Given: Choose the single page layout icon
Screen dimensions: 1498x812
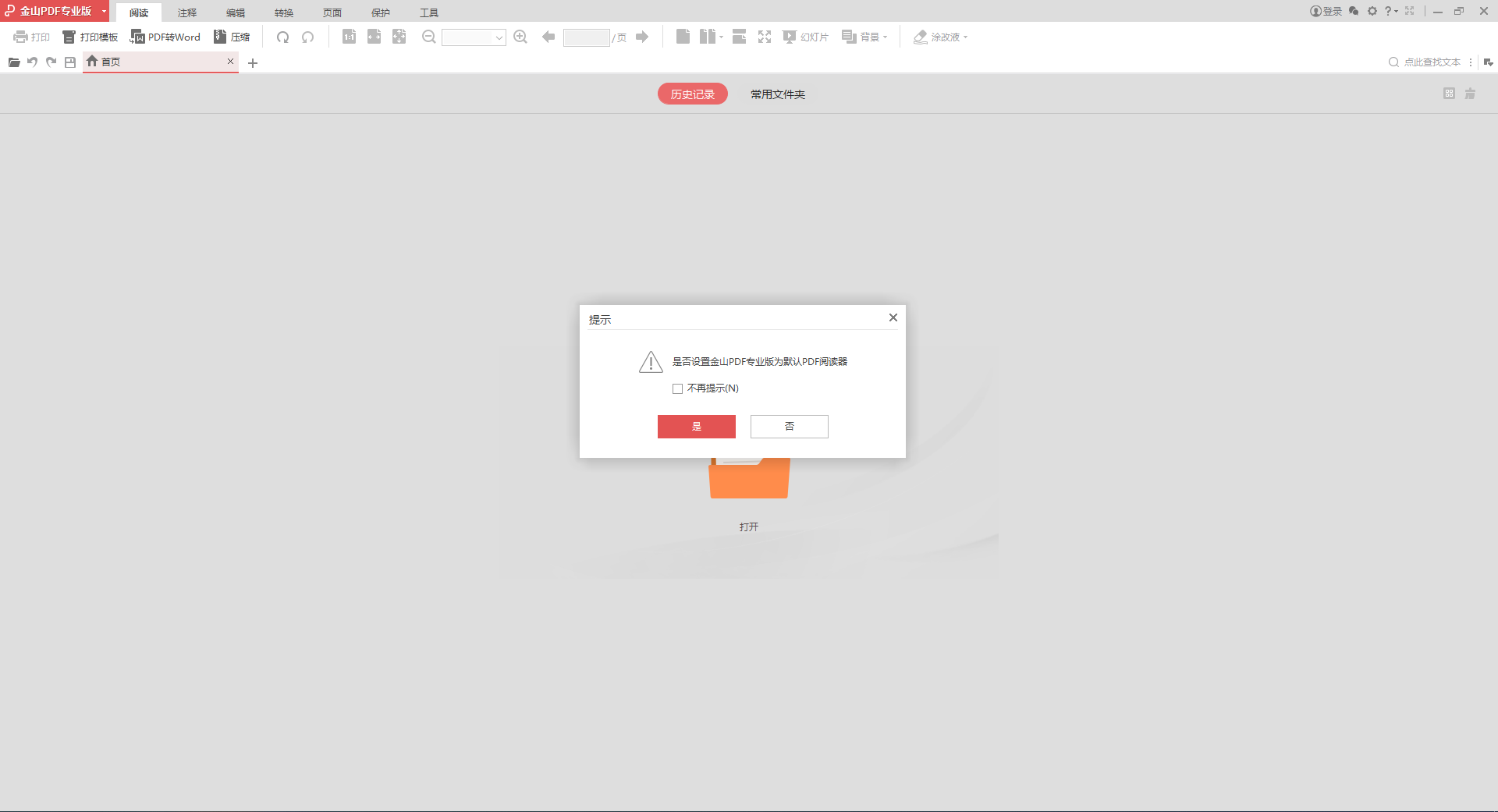Looking at the screenshot, I should (683, 37).
